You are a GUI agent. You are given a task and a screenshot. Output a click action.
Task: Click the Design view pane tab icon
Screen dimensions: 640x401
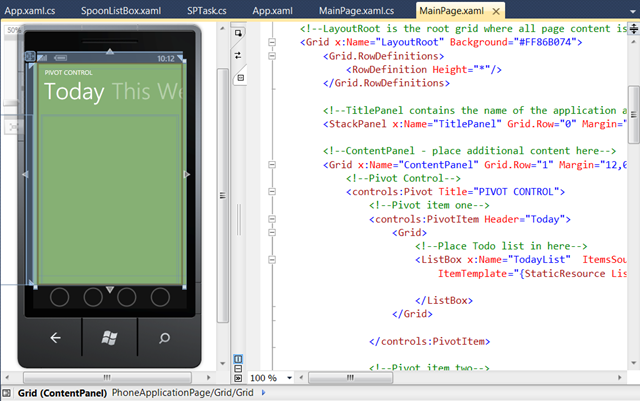pyautogui.click(x=238, y=33)
